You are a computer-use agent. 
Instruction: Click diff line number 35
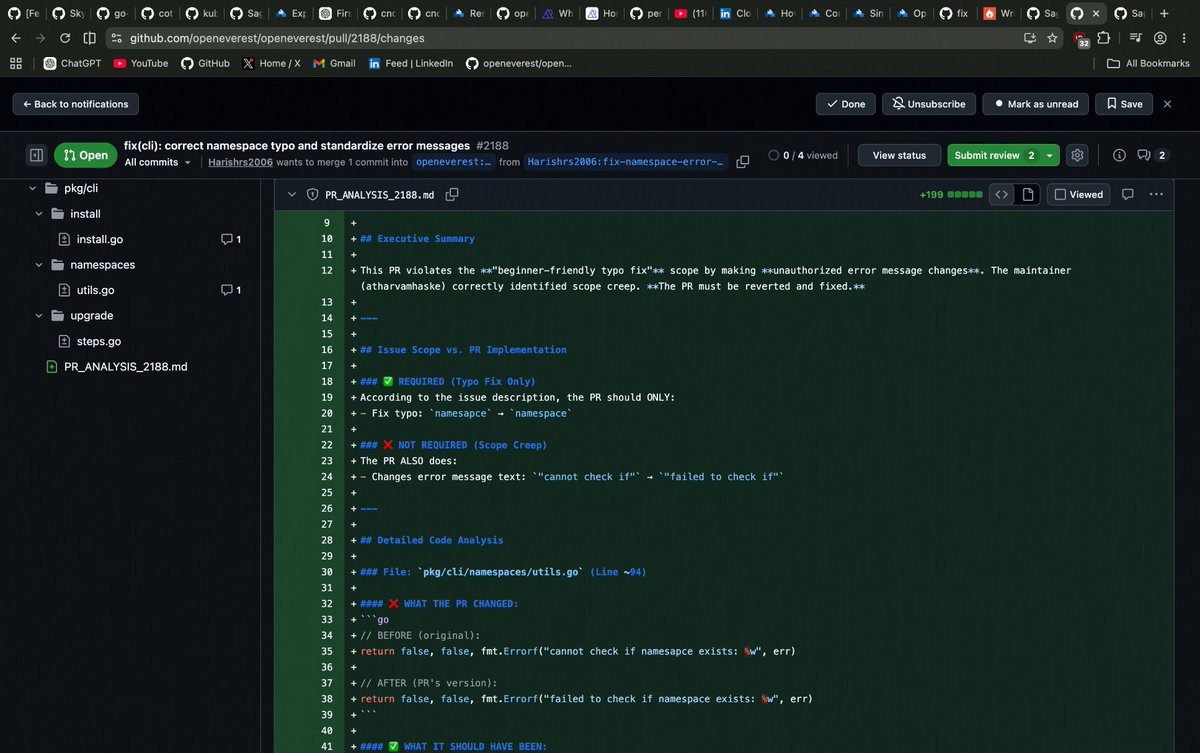(x=327, y=651)
